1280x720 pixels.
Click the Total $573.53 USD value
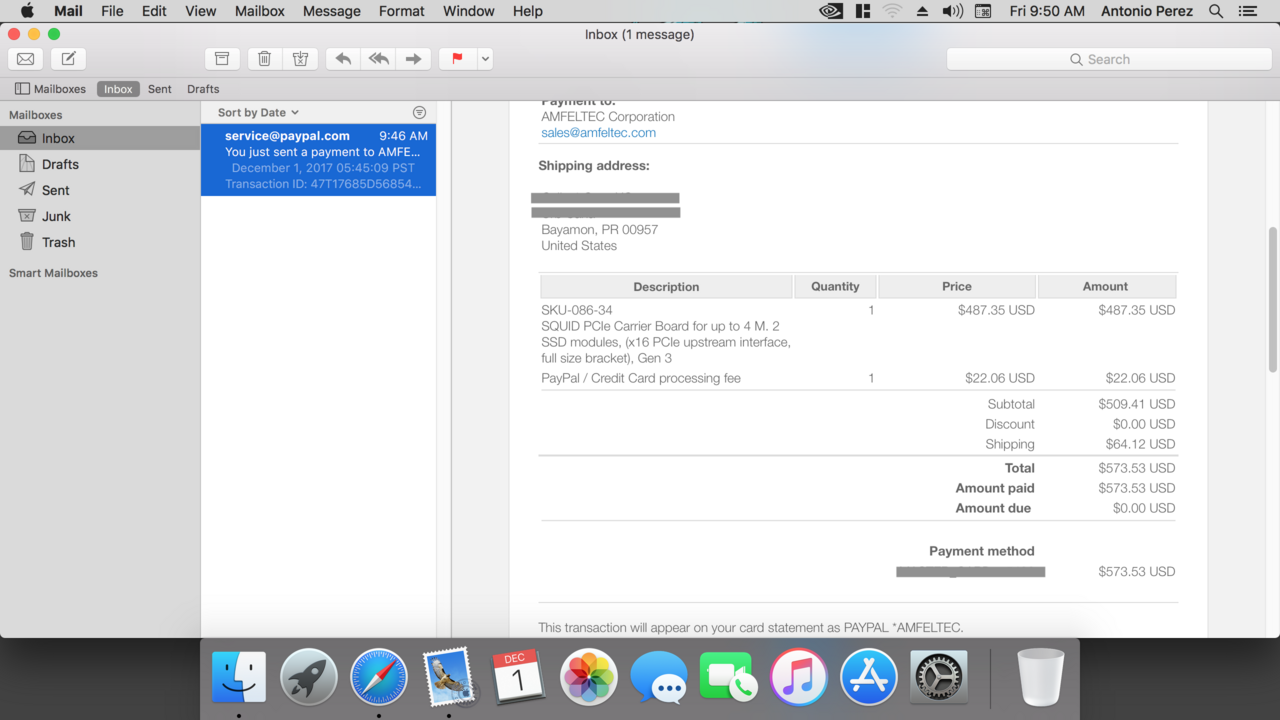coord(1136,468)
